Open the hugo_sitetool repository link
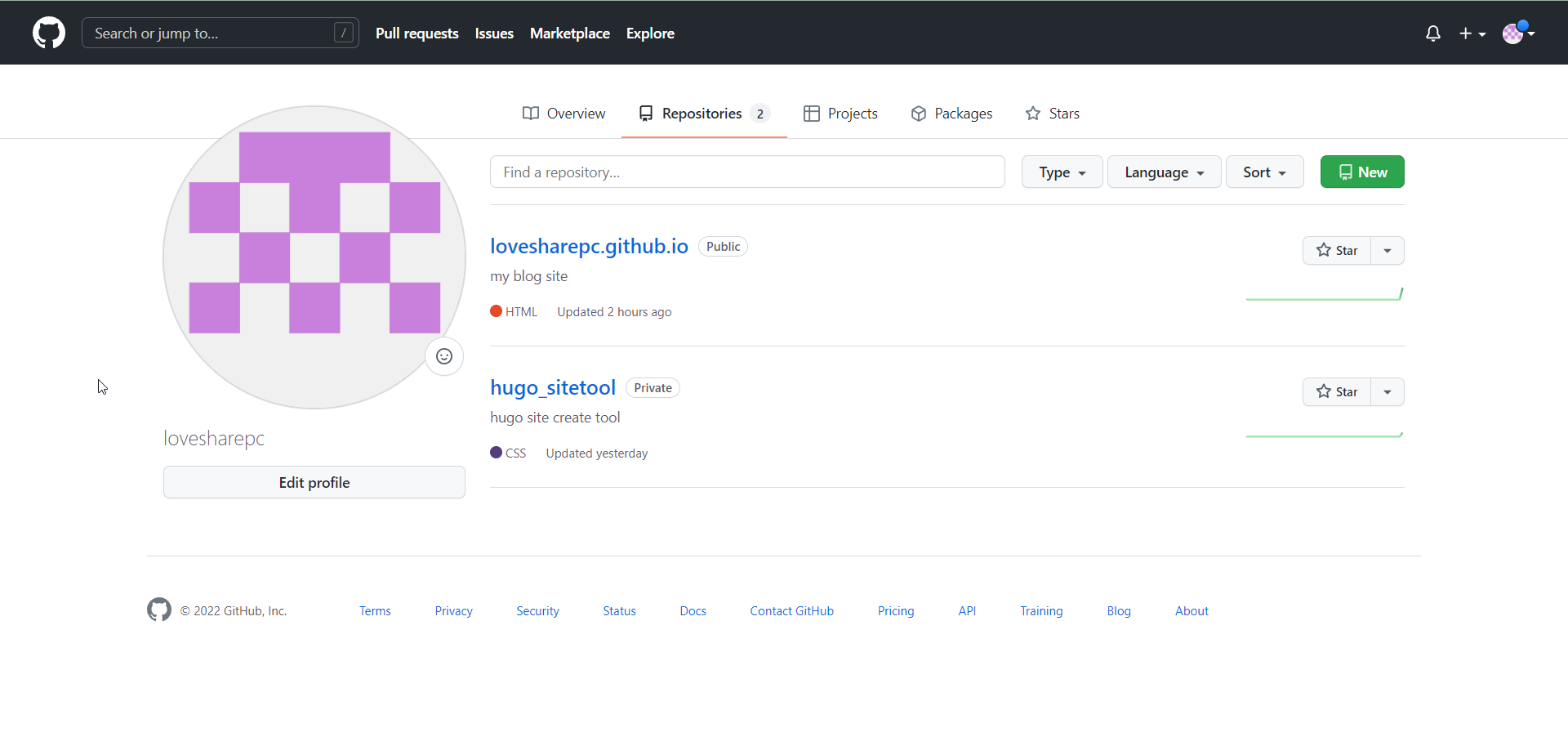 [553, 387]
